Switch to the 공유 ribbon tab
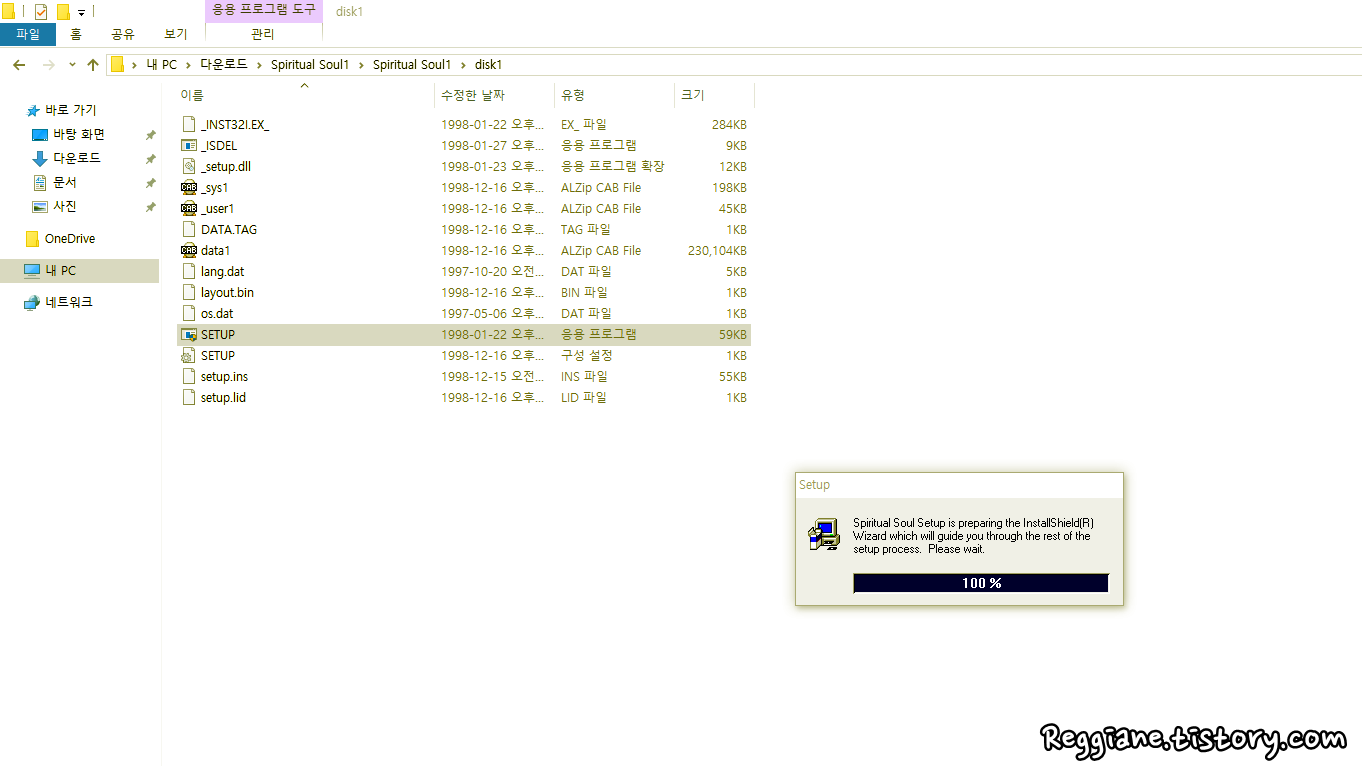 tap(123, 34)
